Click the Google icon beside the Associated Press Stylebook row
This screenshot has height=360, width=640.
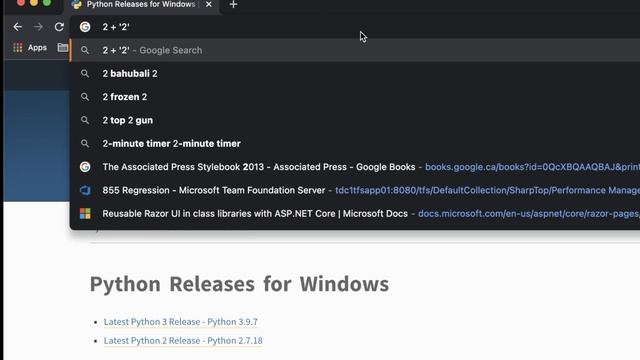point(85,167)
